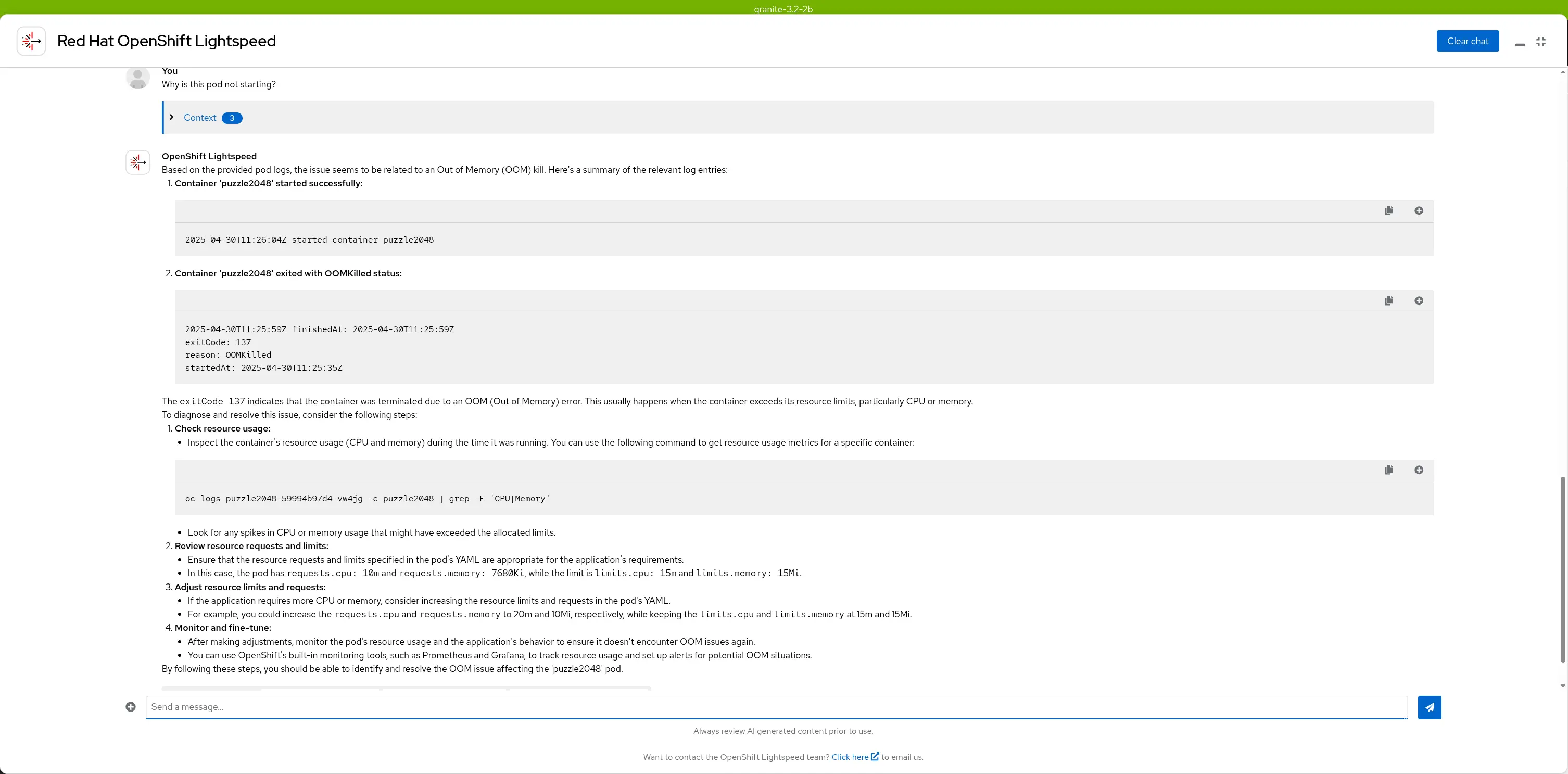Copy the 'oc logs puzzle2048' command
Viewport: 1568px width, 774px height.
pos(1388,470)
